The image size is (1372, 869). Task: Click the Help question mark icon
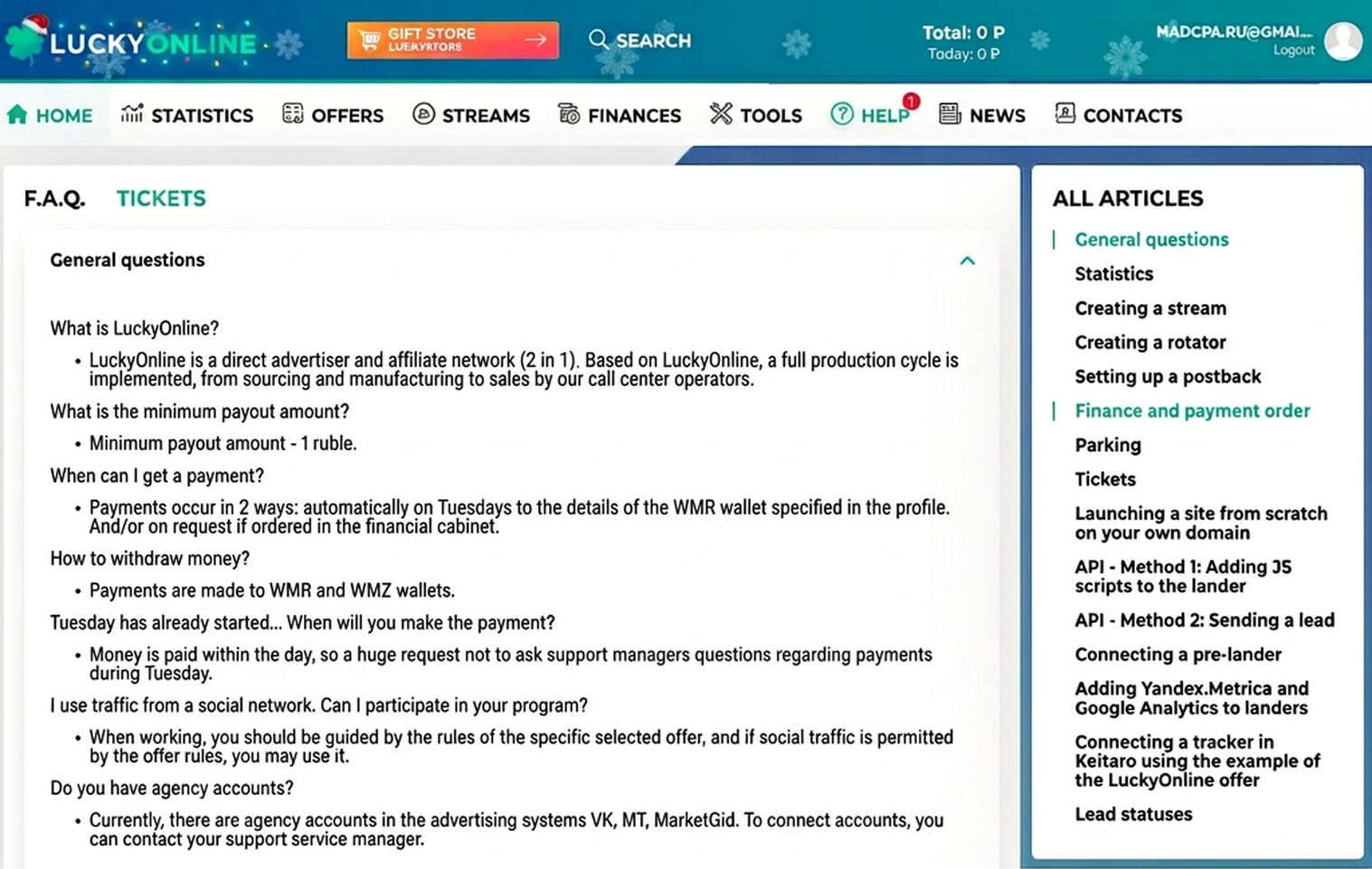point(842,114)
